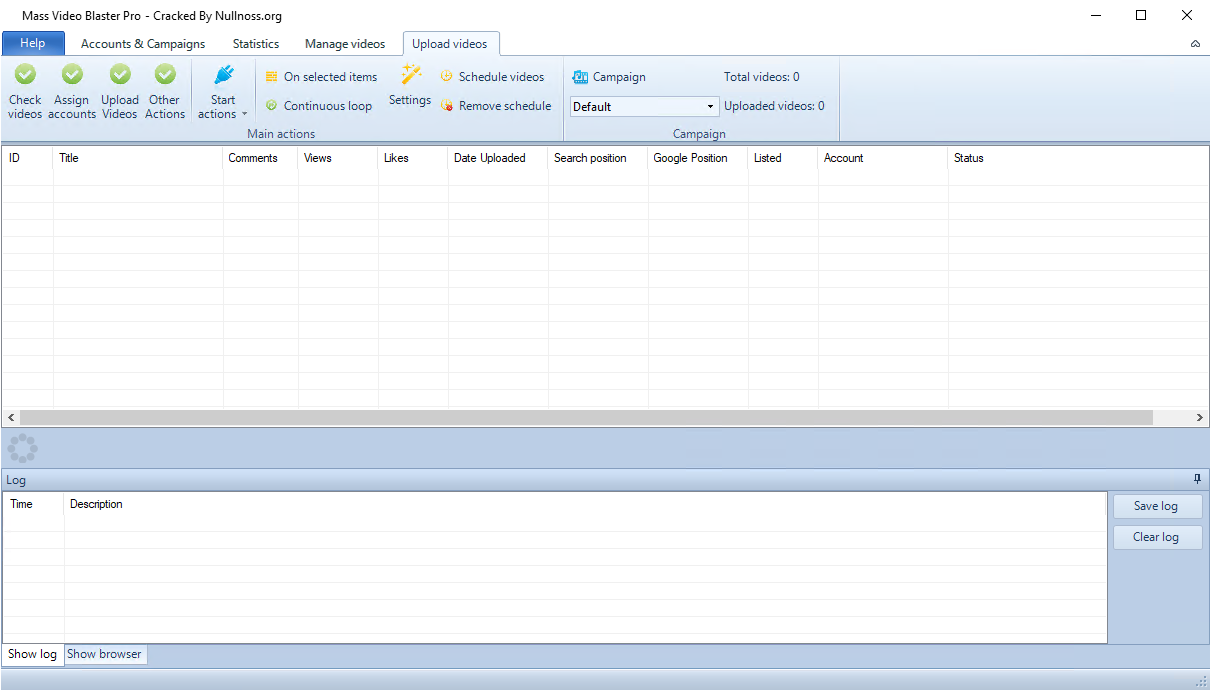Viewport: 1211px width, 690px height.
Task: Click the Description column header in Log
Action: [x=585, y=504]
